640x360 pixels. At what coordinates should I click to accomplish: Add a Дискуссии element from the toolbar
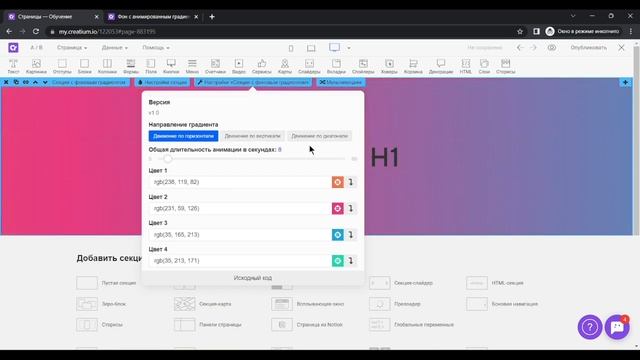(x=441, y=66)
